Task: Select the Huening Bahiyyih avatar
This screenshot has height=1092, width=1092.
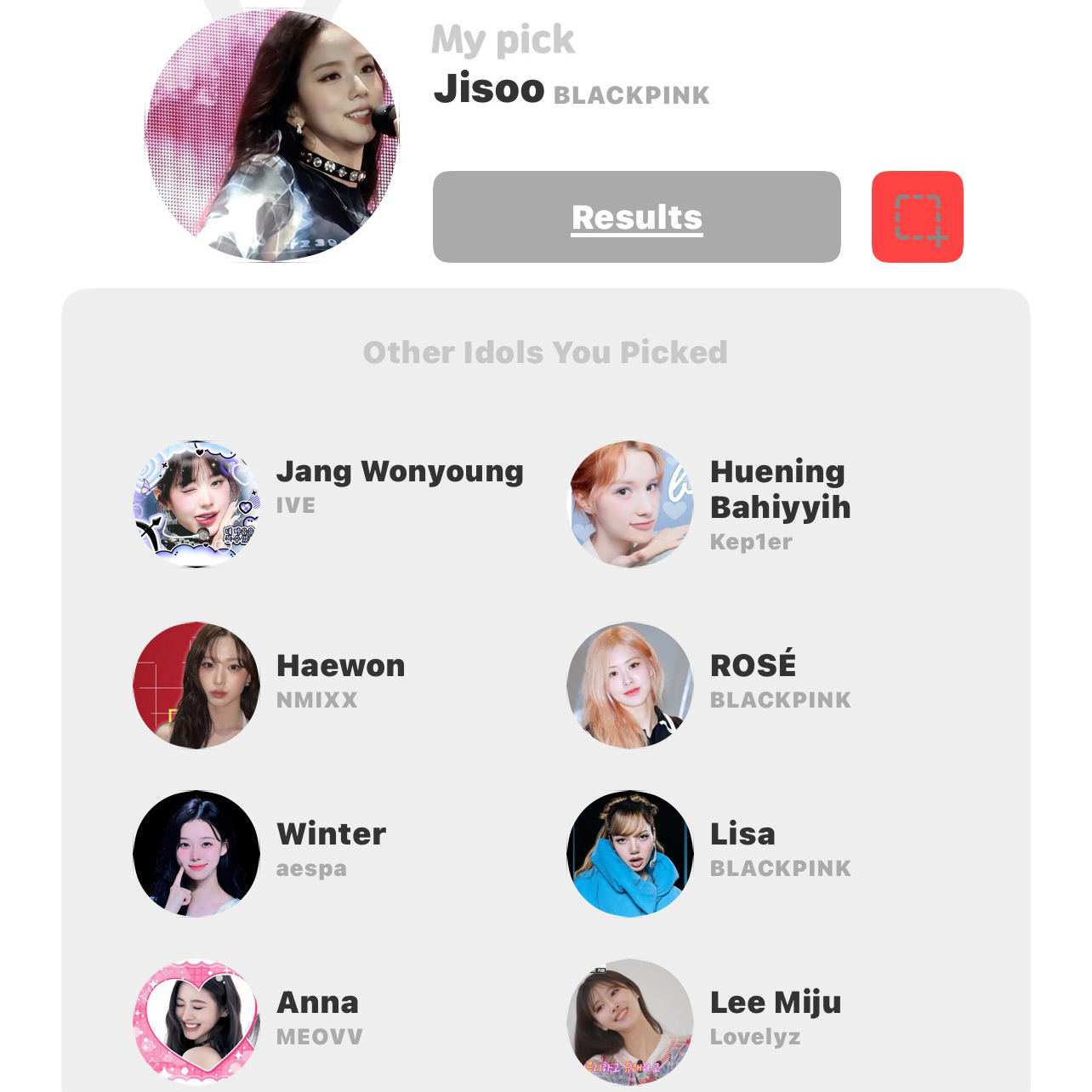Action: coord(630,503)
